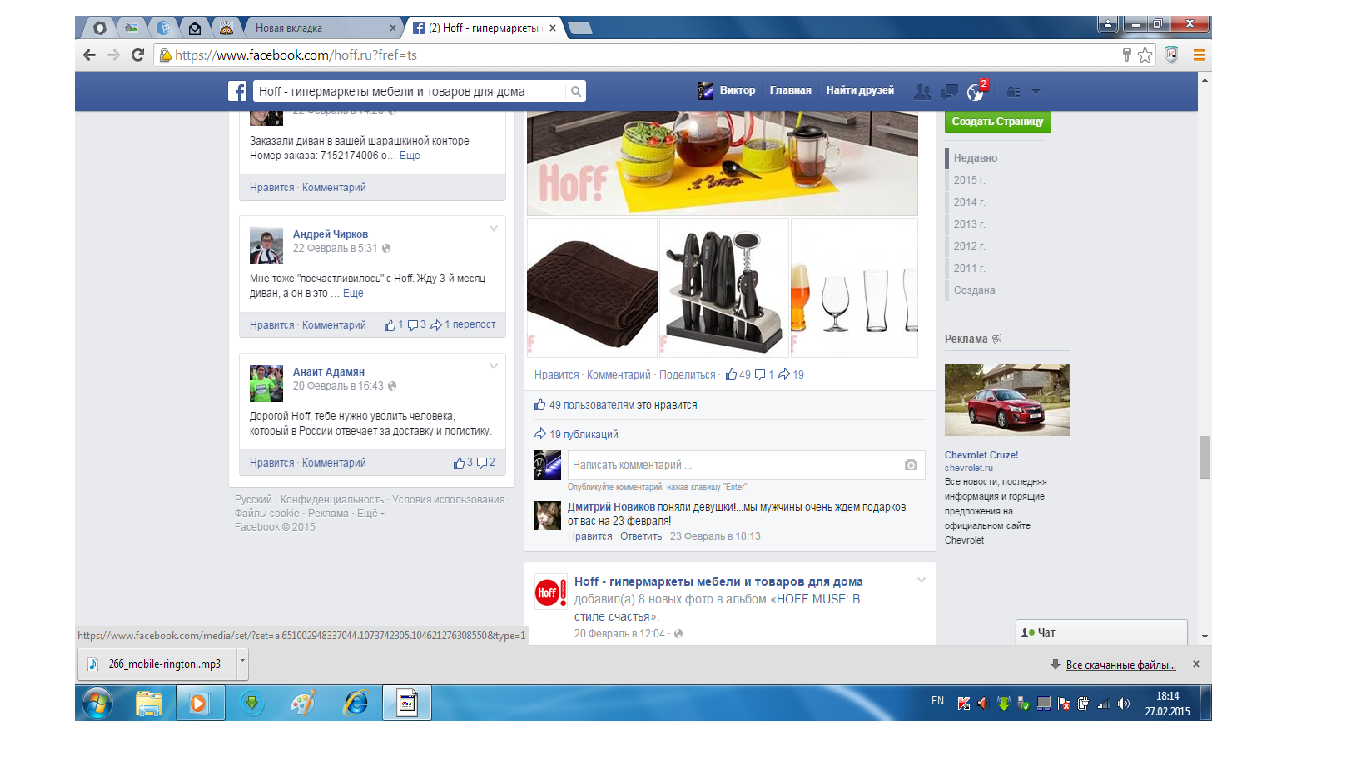Screen dimensions: 1366x768
Task: Open the Chevrolet Cruze ad image
Action: [1007, 400]
